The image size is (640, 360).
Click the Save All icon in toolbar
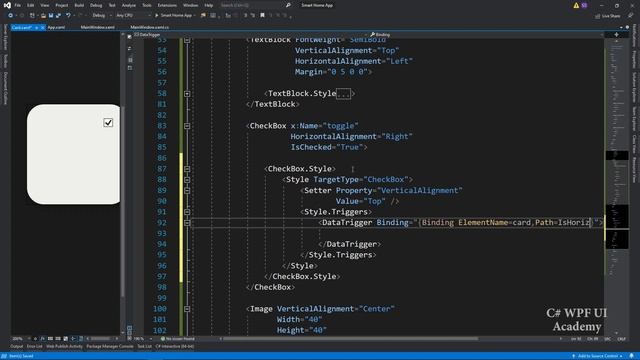coord(58,16)
